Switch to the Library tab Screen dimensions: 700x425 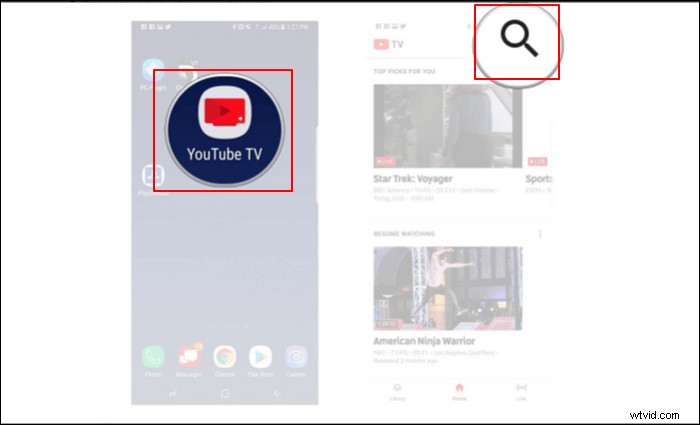[x=397, y=392]
